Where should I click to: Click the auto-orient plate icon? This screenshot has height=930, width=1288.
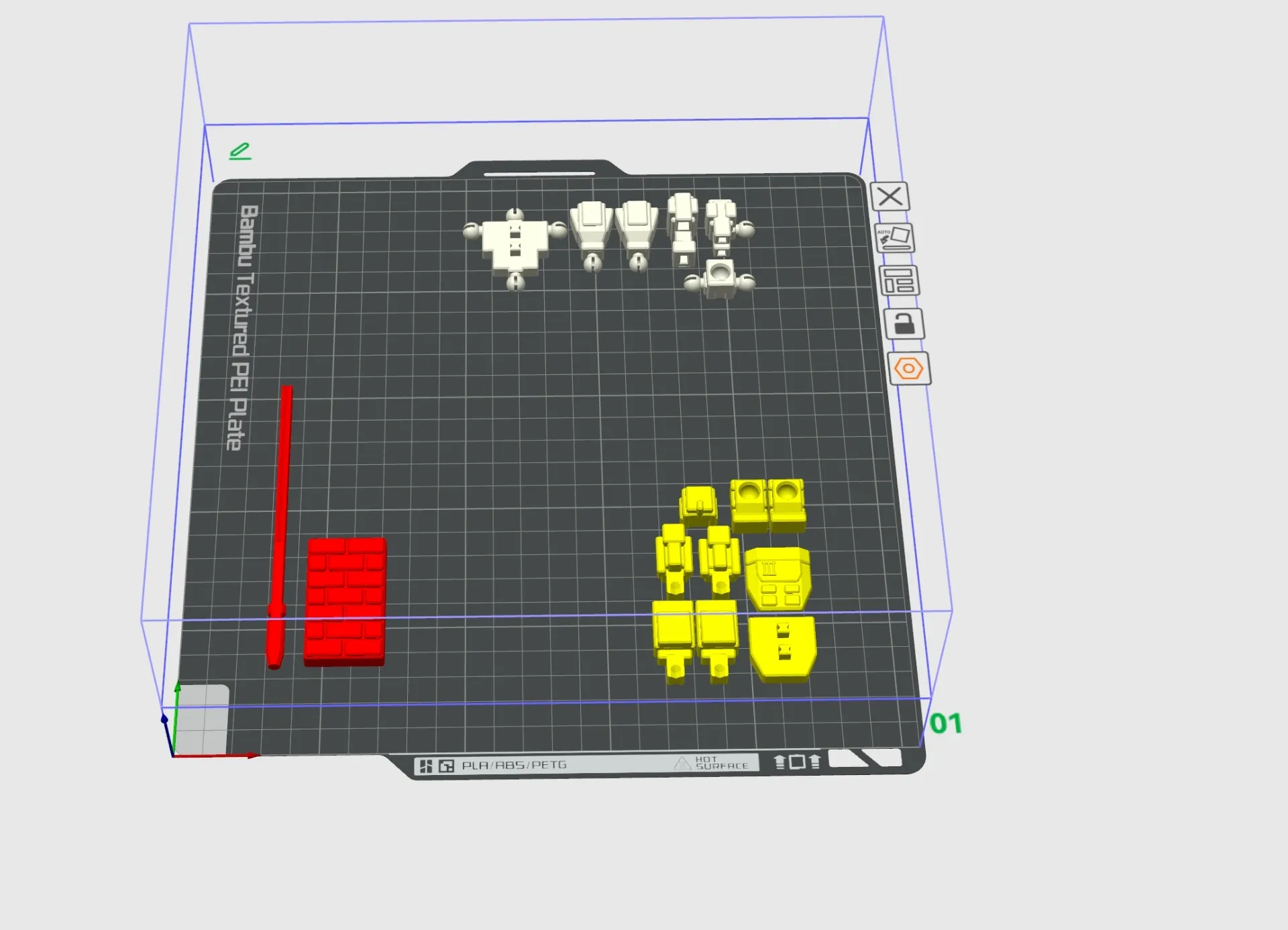click(895, 238)
